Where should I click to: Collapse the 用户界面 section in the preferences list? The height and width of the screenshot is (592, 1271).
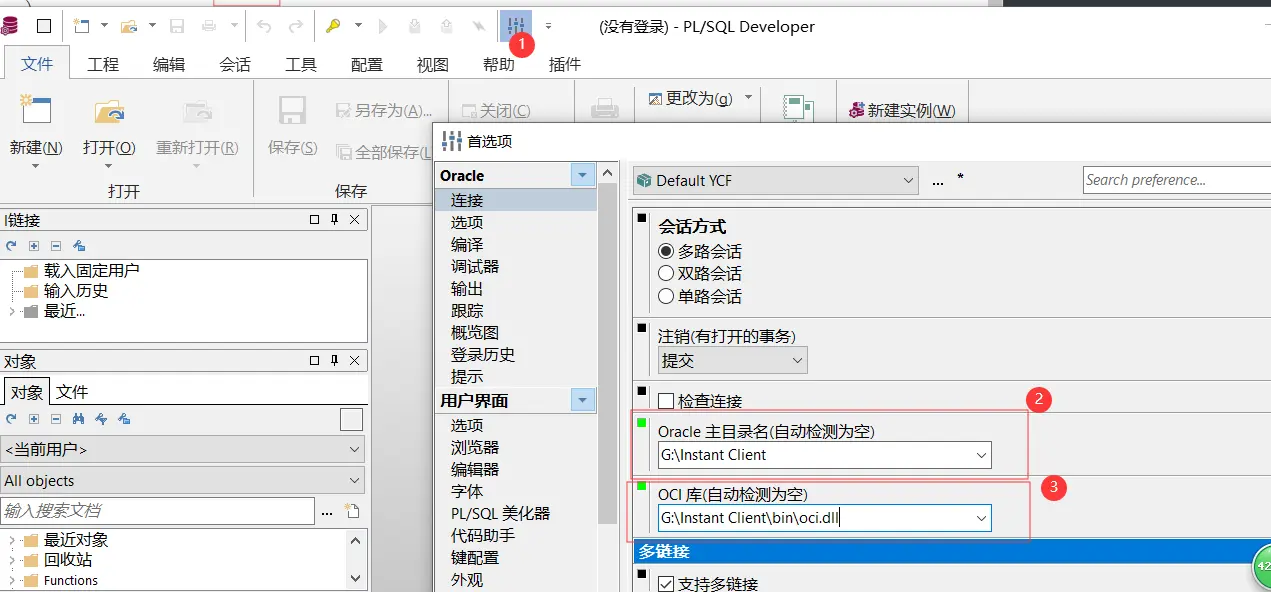(584, 401)
